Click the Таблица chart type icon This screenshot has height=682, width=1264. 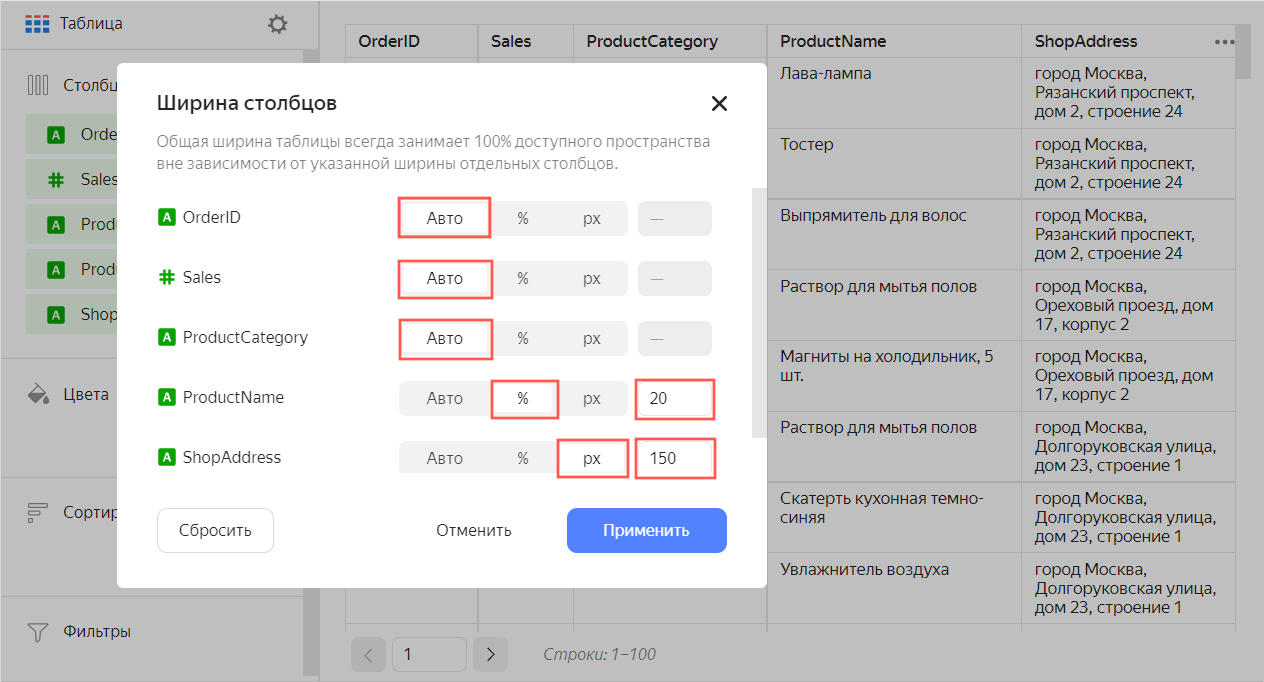tap(37, 24)
